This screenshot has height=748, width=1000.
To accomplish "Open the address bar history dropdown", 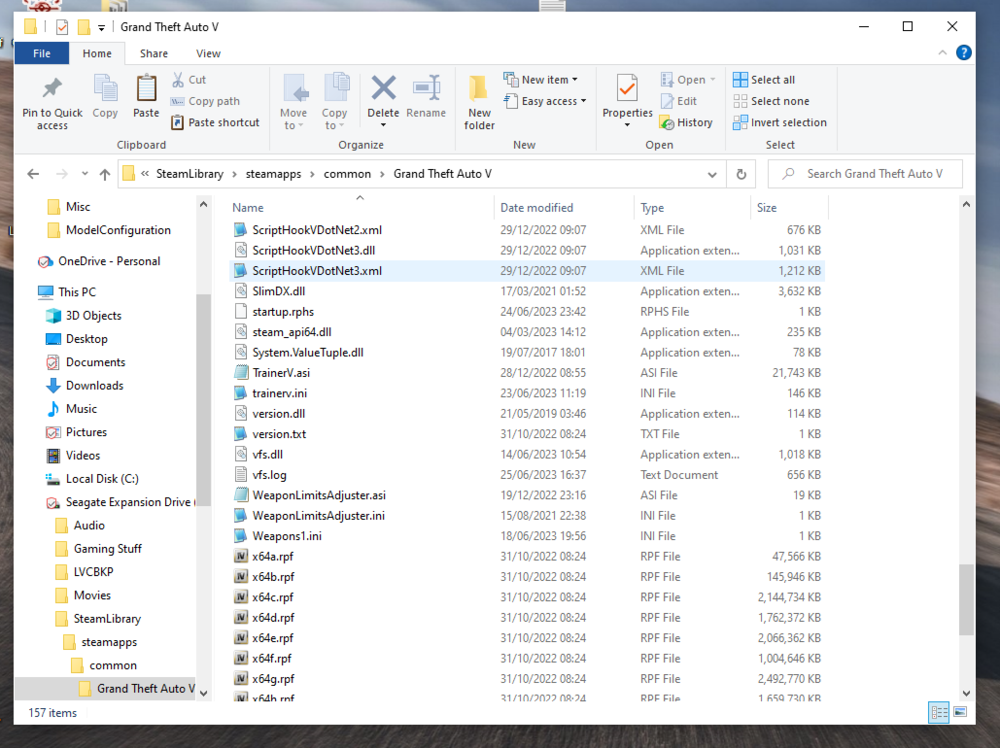I will 712,173.
